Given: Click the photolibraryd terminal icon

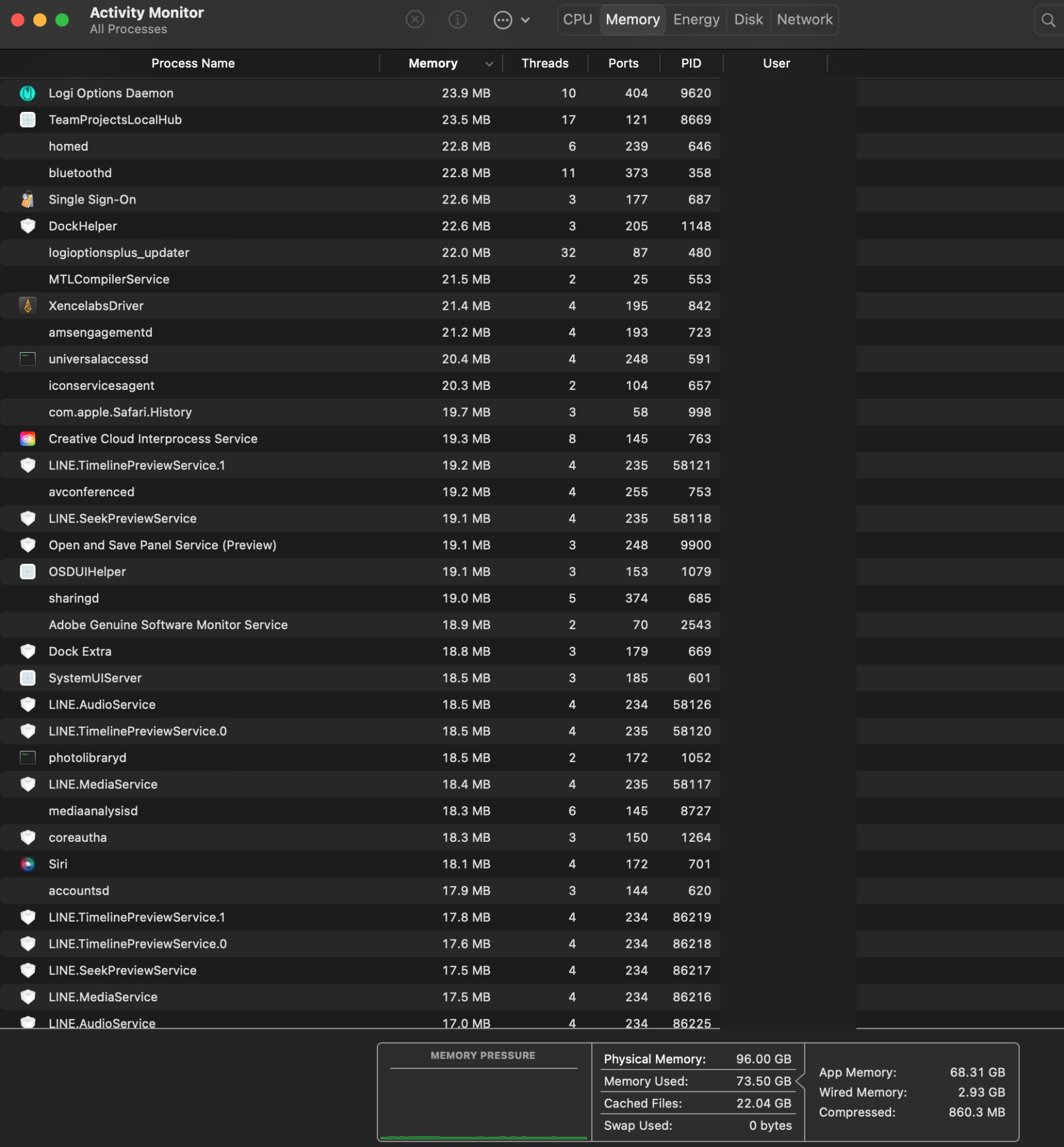Looking at the screenshot, I should click(x=28, y=757).
